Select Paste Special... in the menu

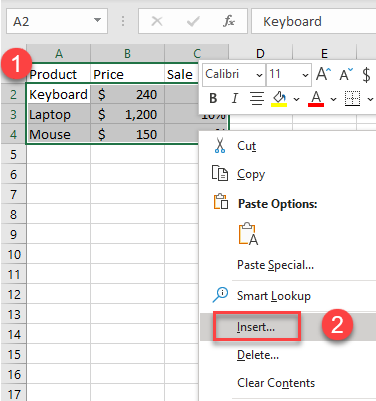275,265
